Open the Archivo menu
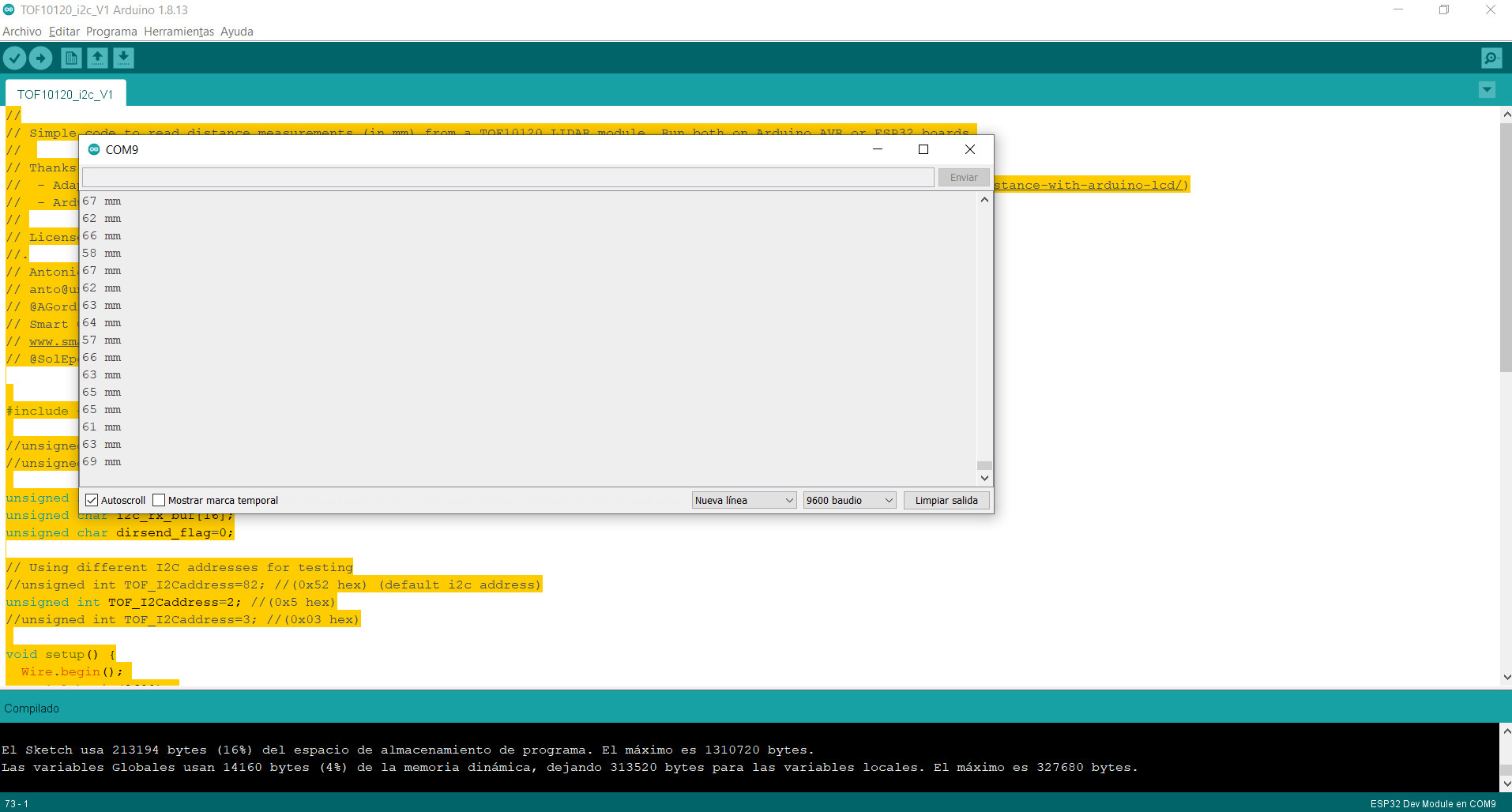Viewport: 1512px width, 812px height. coord(22,32)
